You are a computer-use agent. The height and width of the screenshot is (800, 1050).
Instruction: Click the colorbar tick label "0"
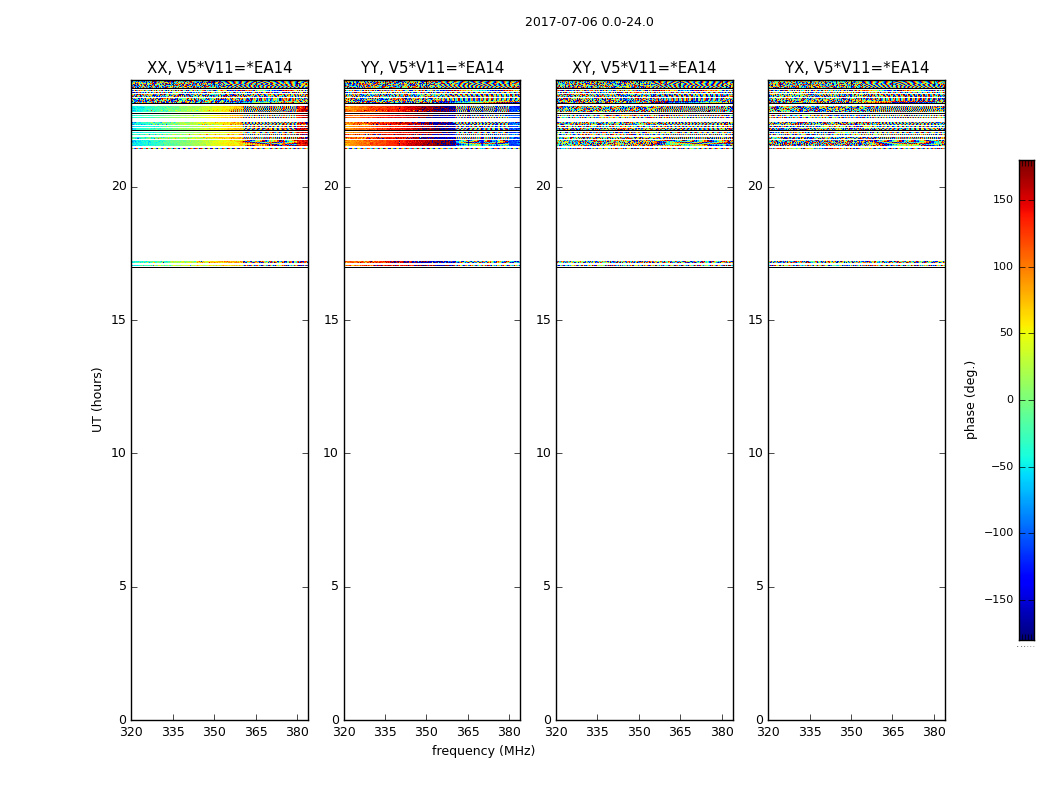click(1010, 400)
